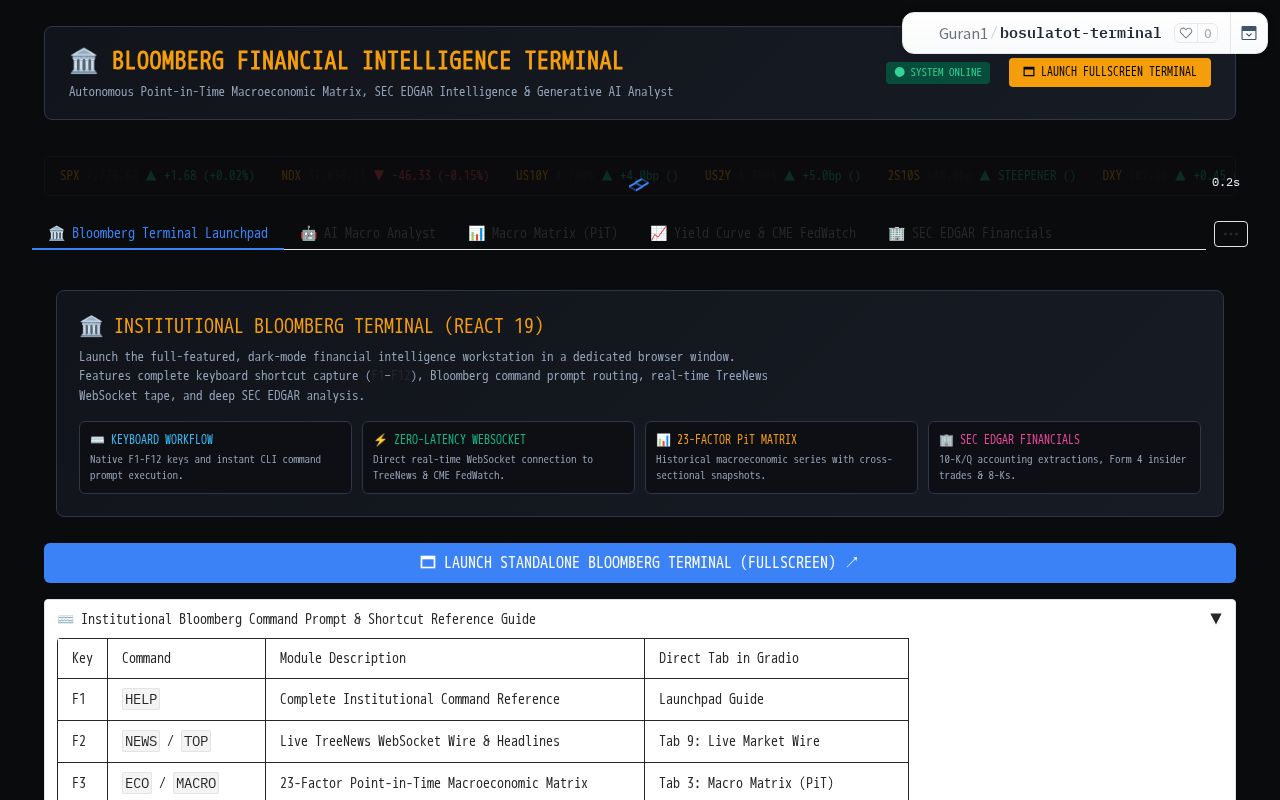Click the US10Y ticker entry in the tape
The height and width of the screenshot is (800, 1280).
point(597,176)
